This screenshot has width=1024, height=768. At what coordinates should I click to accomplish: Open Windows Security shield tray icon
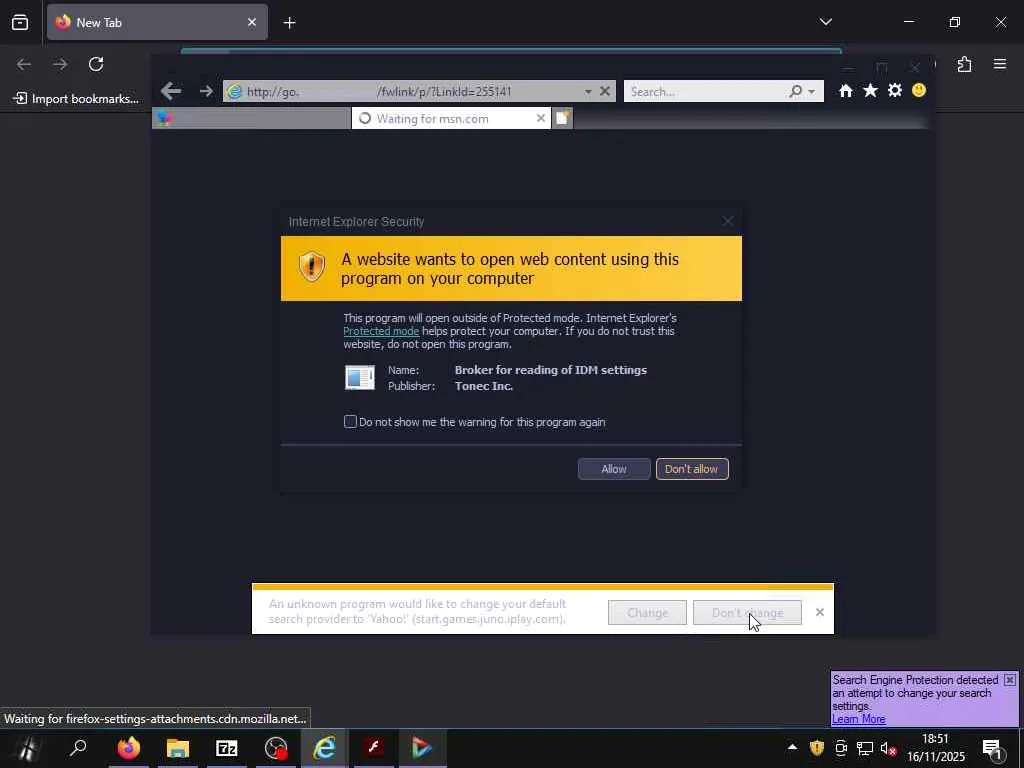[x=816, y=748]
